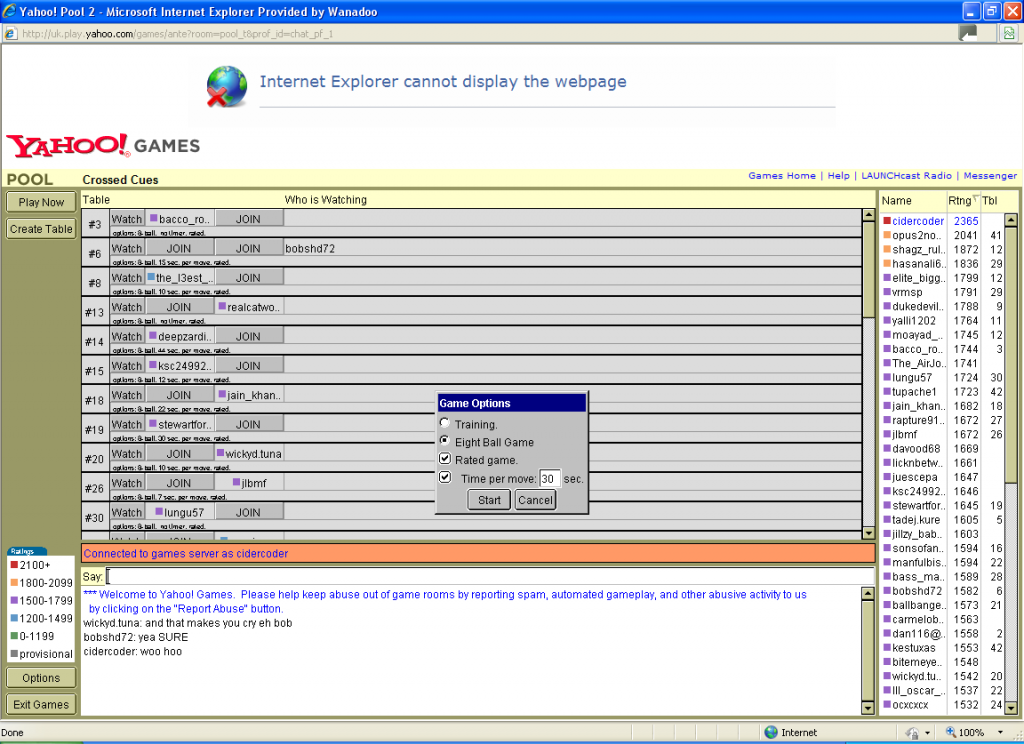Click the browser address bar URL
The image size is (1024, 744).
[x=178, y=34]
